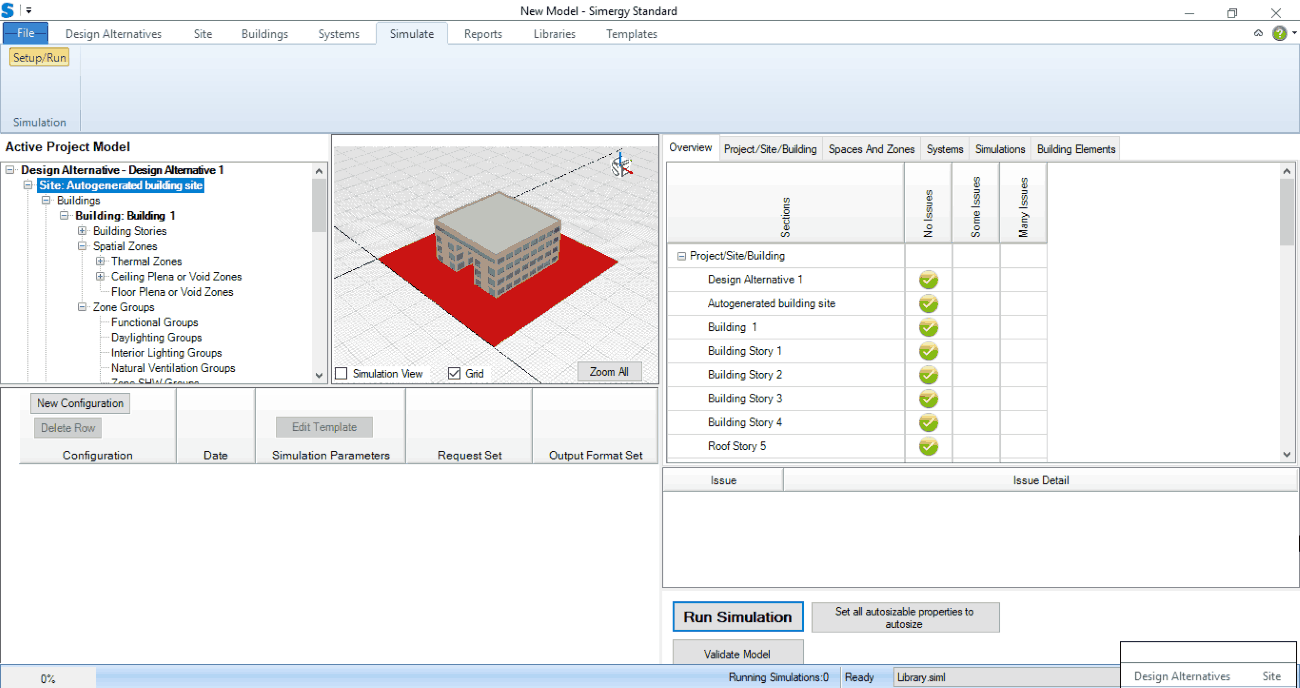Screen dimensions: 1300x688
Task: Open the Site ribbon tab
Action: [203, 34]
